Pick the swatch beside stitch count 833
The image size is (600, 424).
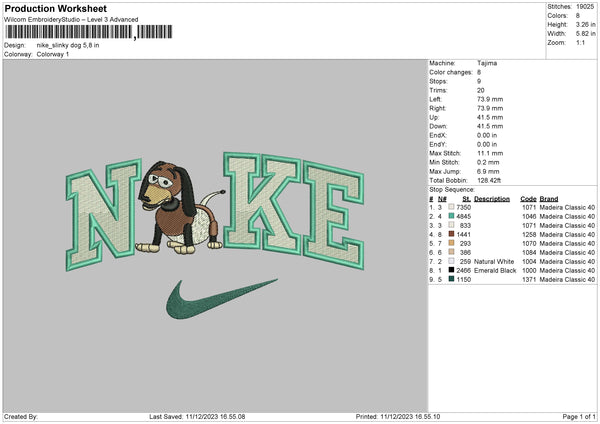click(x=451, y=225)
